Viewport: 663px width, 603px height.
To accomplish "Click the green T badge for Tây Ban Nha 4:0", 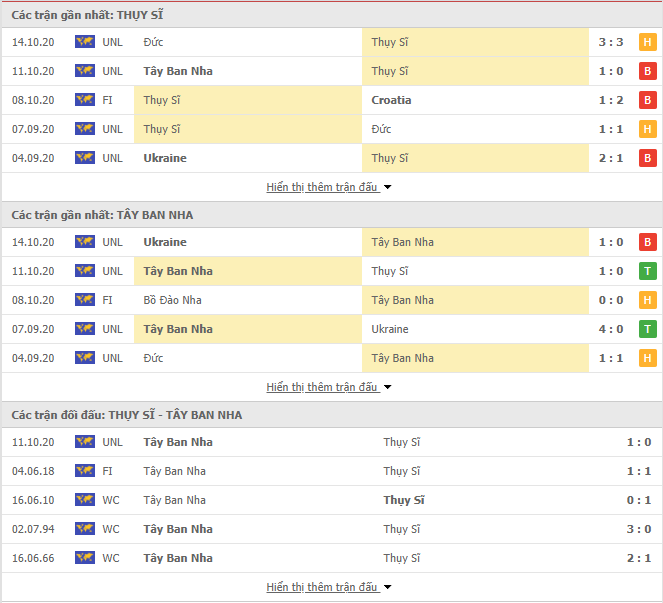I will pos(647,329).
